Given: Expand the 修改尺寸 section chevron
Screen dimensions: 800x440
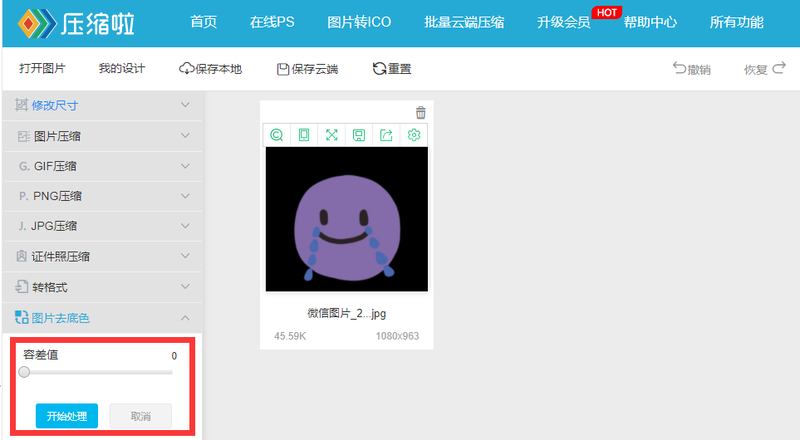Looking at the screenshot, I should point(185,105).
